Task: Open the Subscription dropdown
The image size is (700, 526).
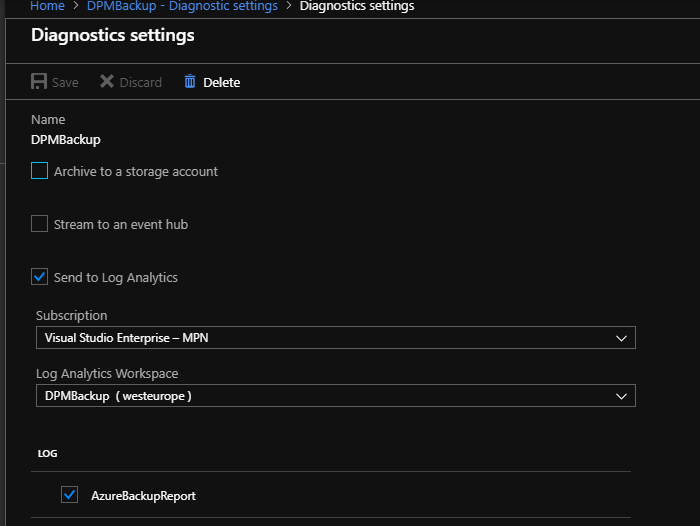Action: [x=336, y=338]
